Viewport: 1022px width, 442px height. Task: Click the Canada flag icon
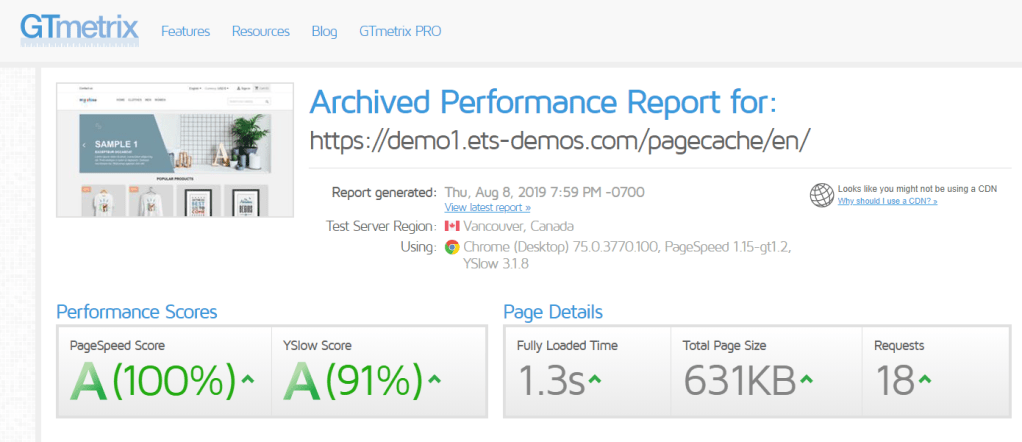click(x=451, y=226)
